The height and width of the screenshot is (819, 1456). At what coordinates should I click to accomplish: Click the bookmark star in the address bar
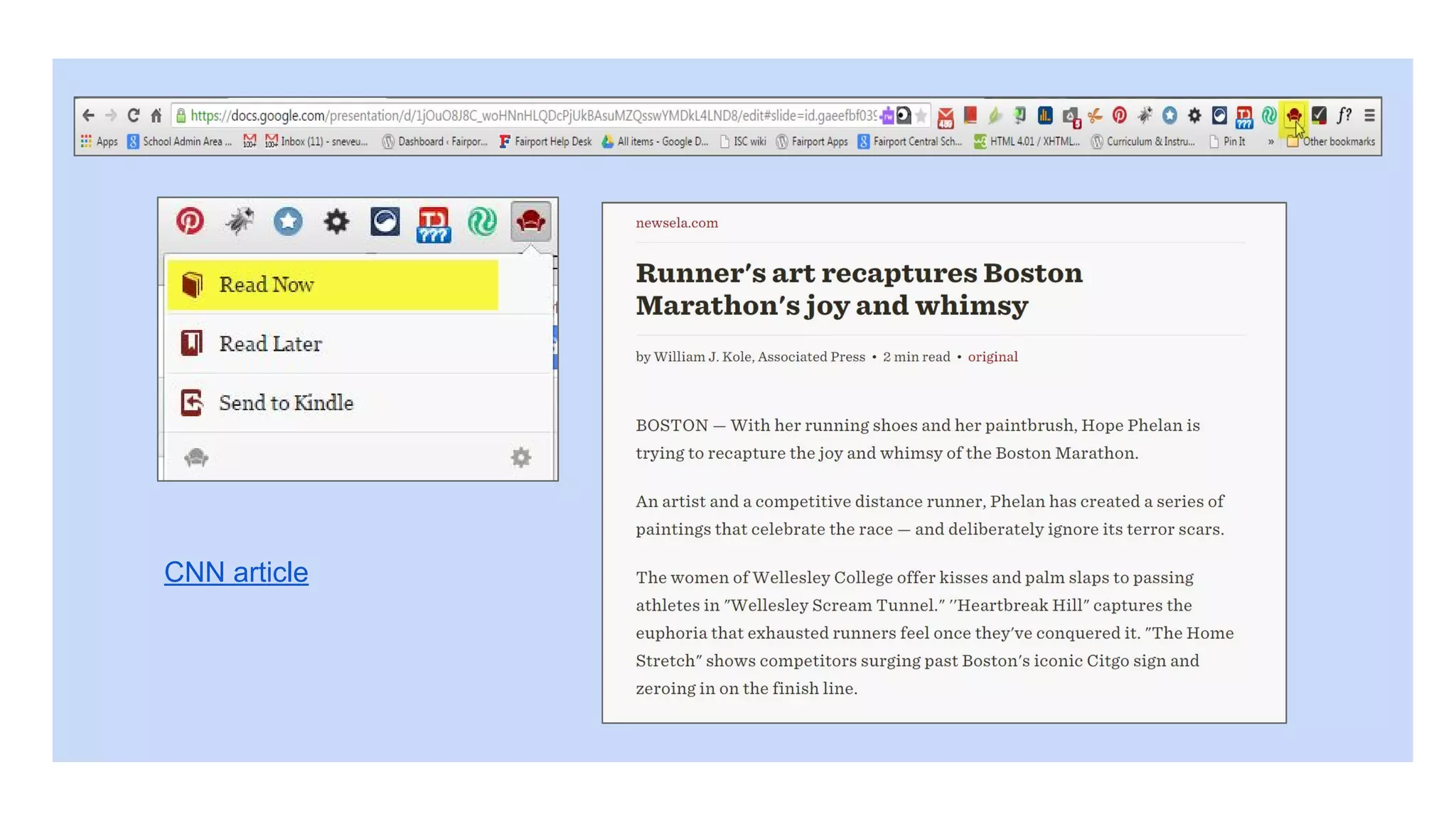(921, 115)
